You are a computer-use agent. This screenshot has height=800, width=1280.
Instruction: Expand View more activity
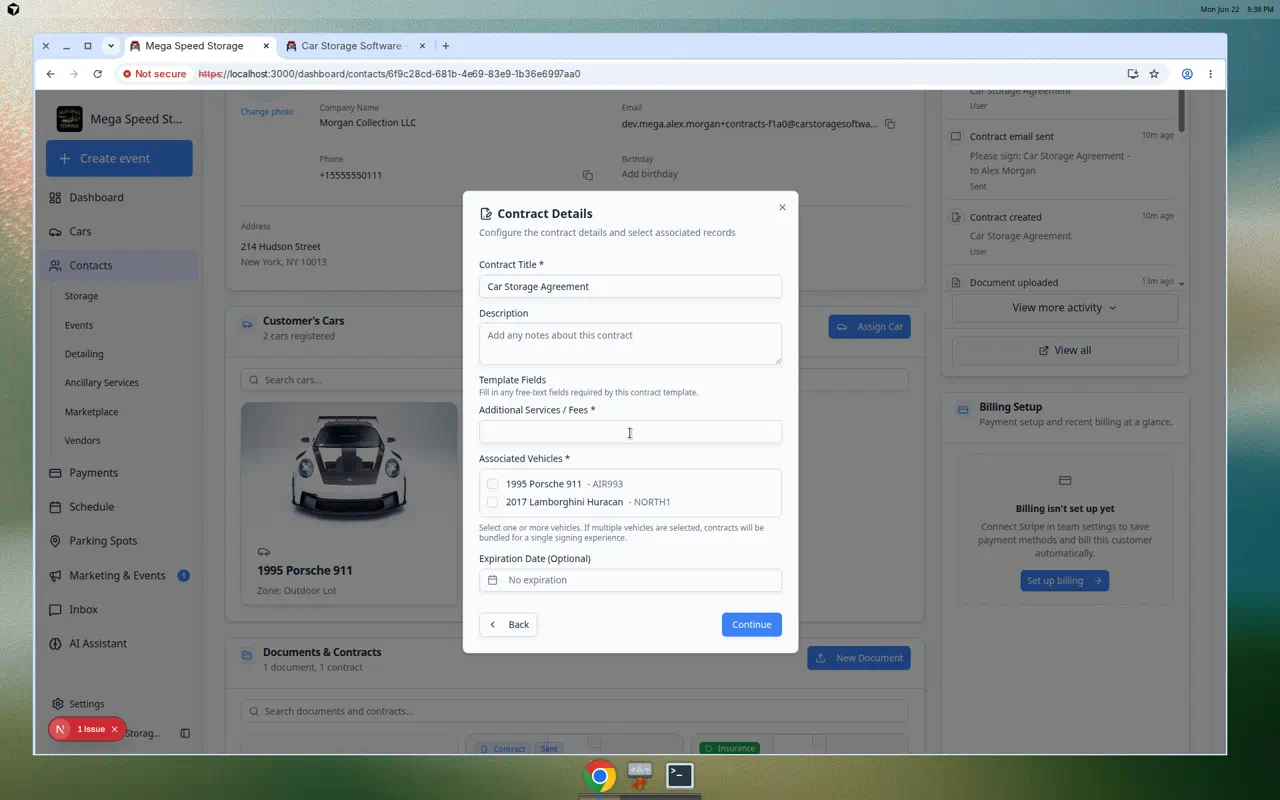(1064, 308)
